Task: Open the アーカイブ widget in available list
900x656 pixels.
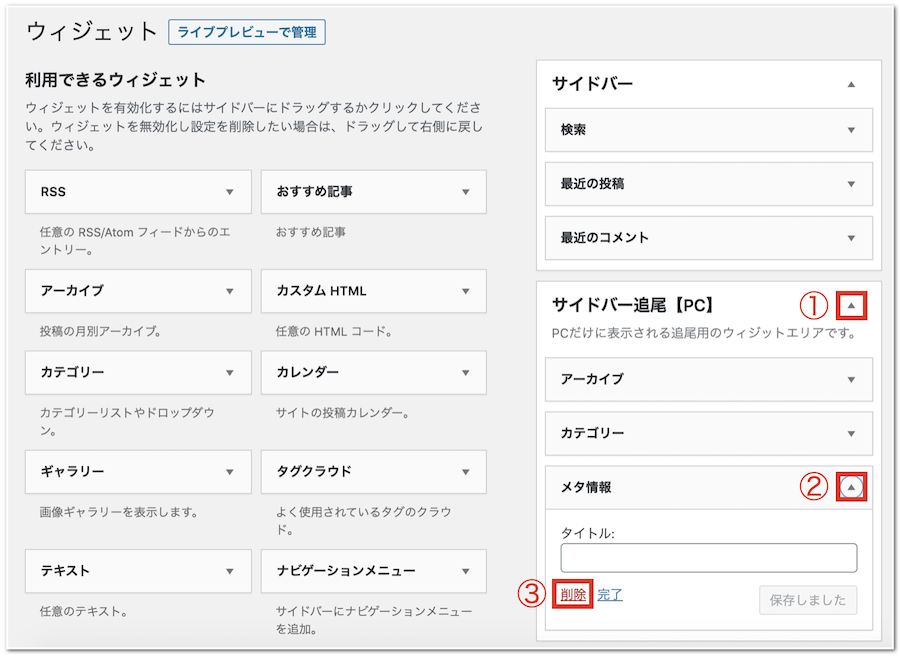Action: 229,291
